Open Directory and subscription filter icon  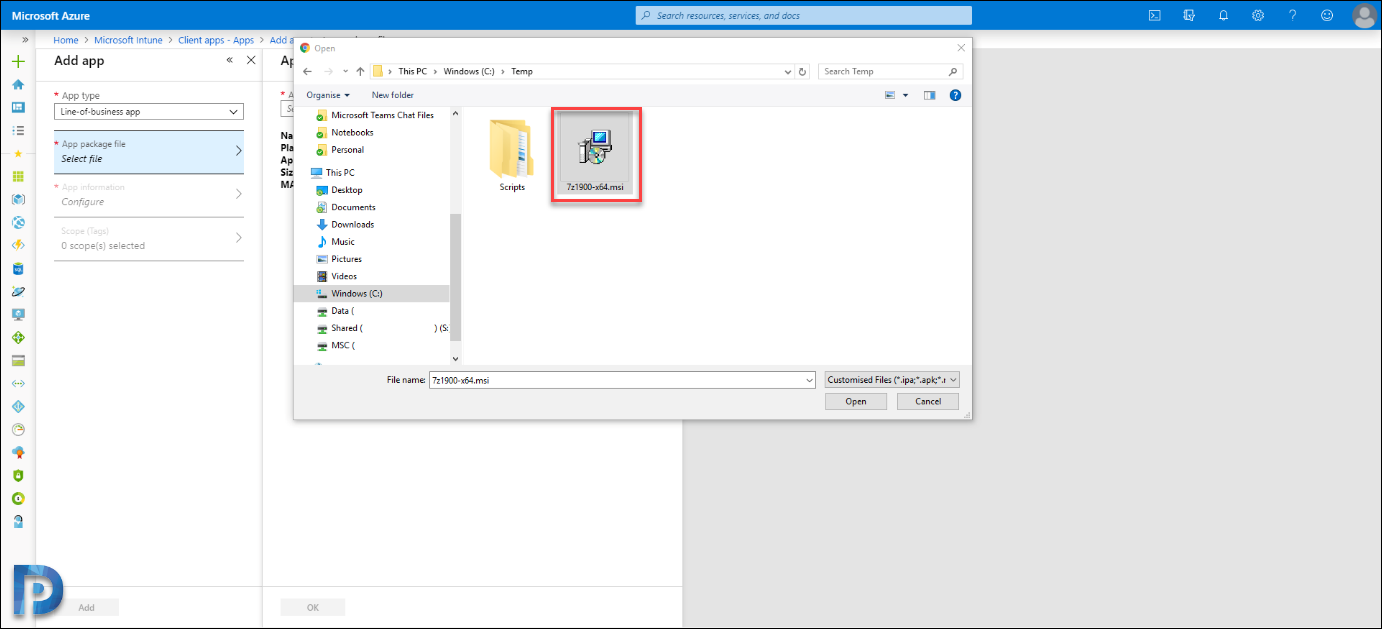click(x=1189, y=15)
